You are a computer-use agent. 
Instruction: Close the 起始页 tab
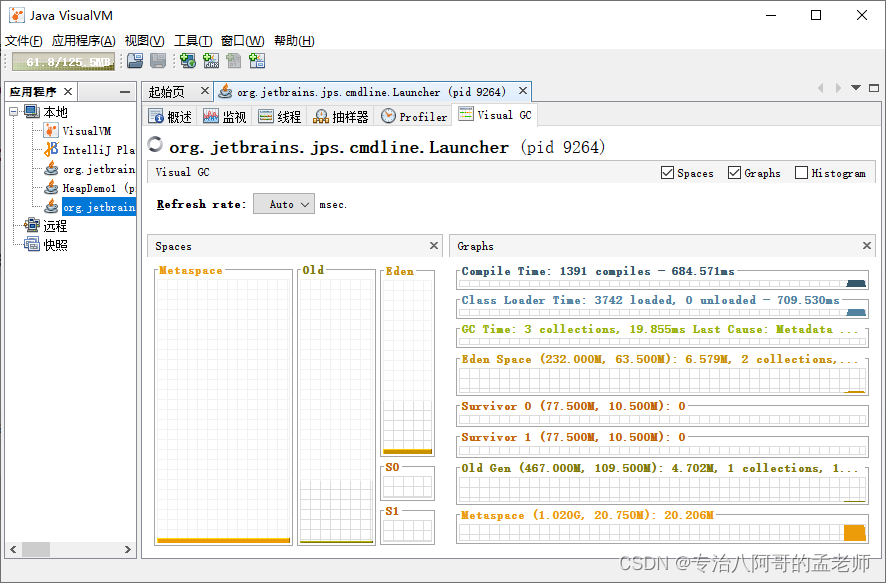click(205, 90)
